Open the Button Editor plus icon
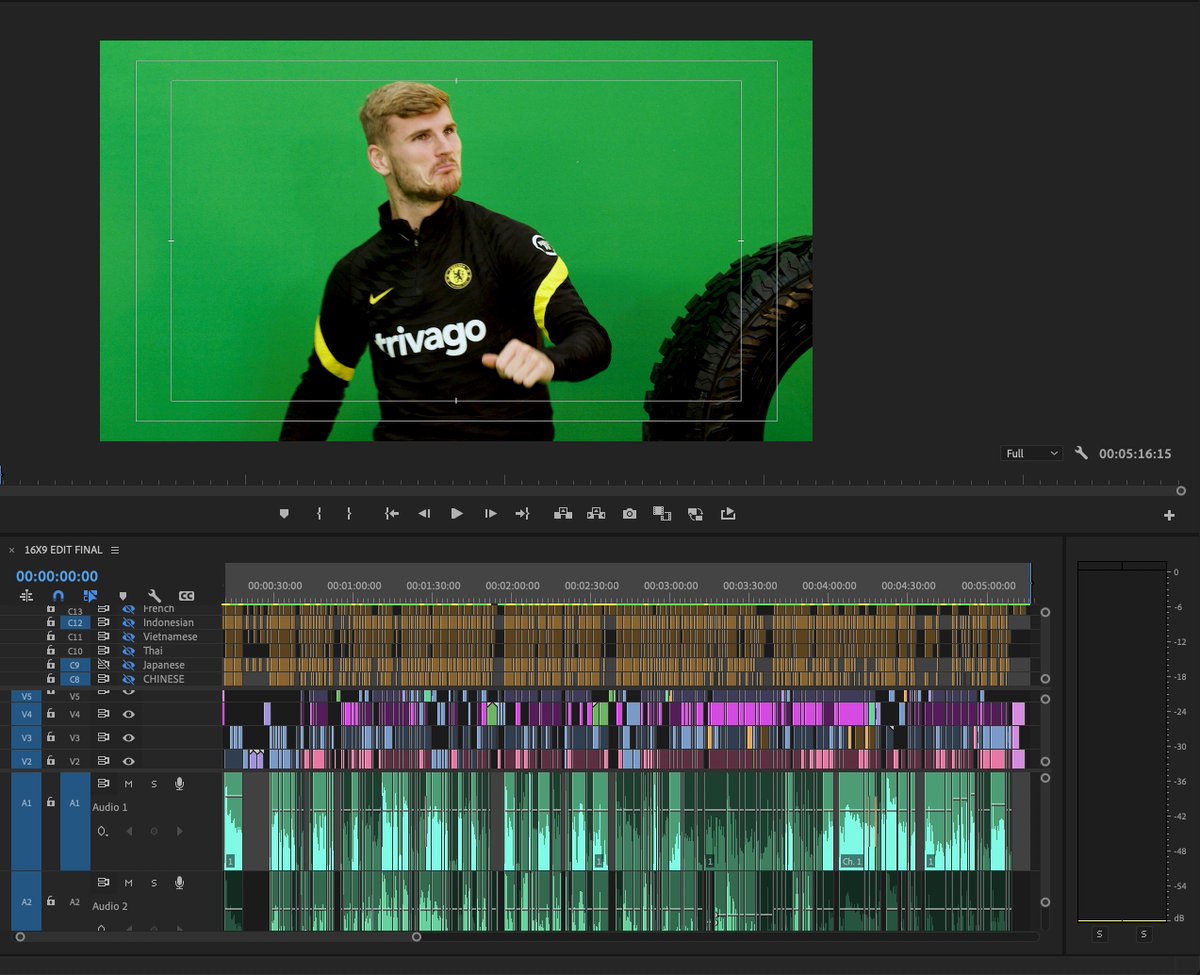 (1169, 515)
